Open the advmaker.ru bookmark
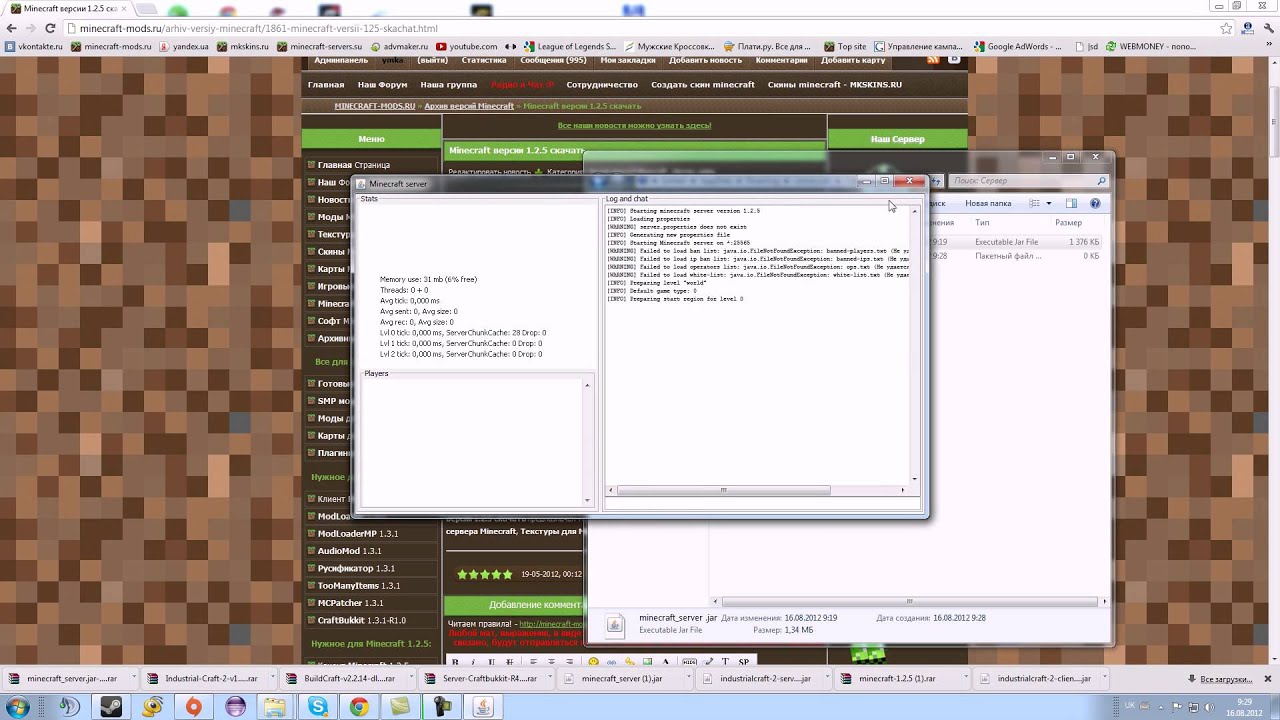Viewport: 1280px width, 720px height. [398, 46]
